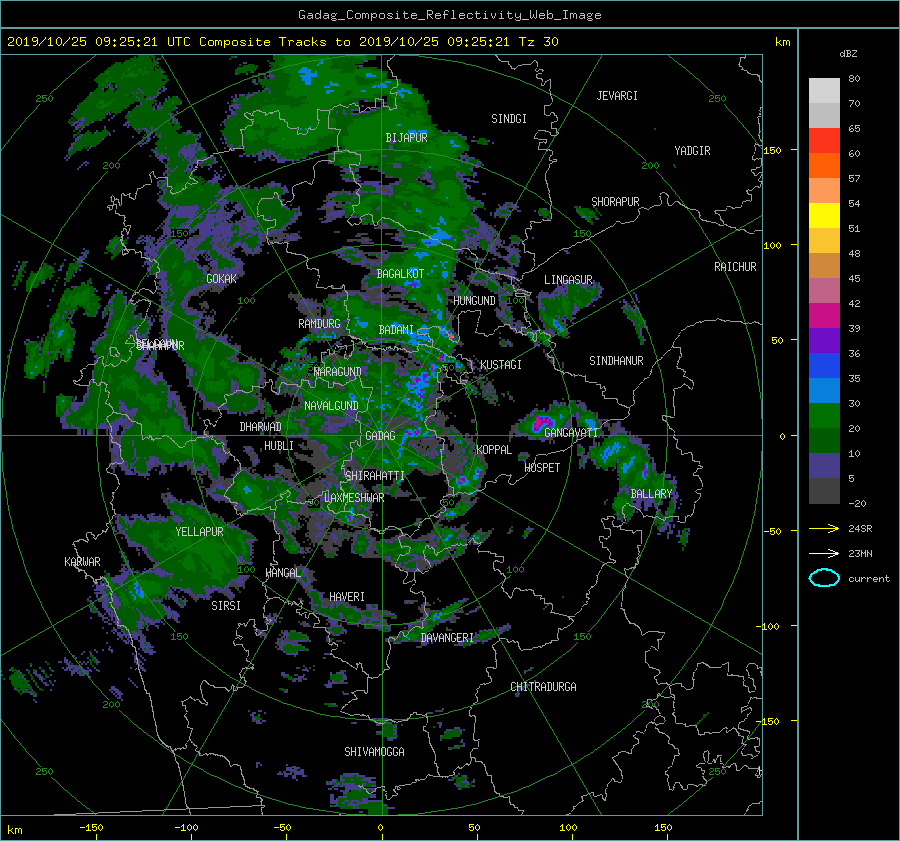900x841 pixels.
Task: Click the 'GOKAK' city label
Action: click(x=221, y=279)
